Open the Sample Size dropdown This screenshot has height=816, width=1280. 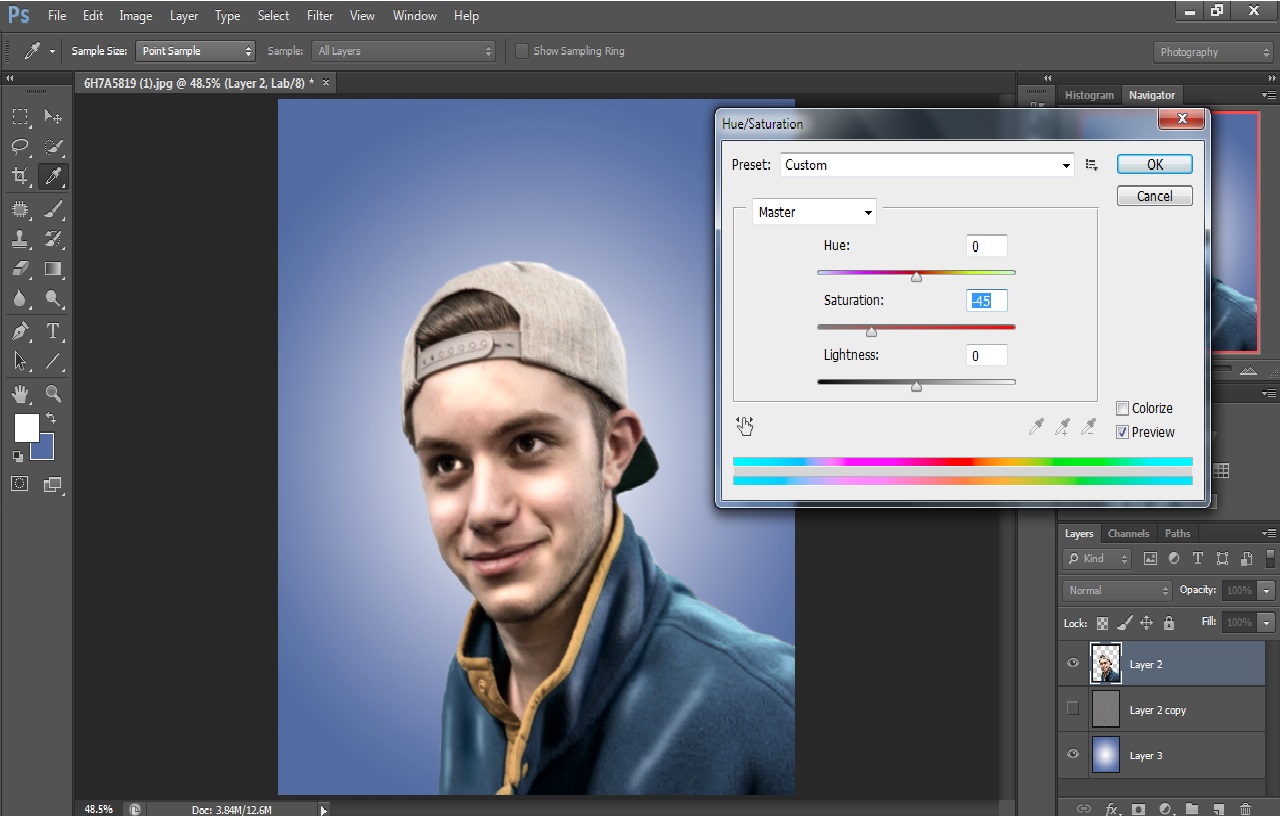(x=195, y=51)
